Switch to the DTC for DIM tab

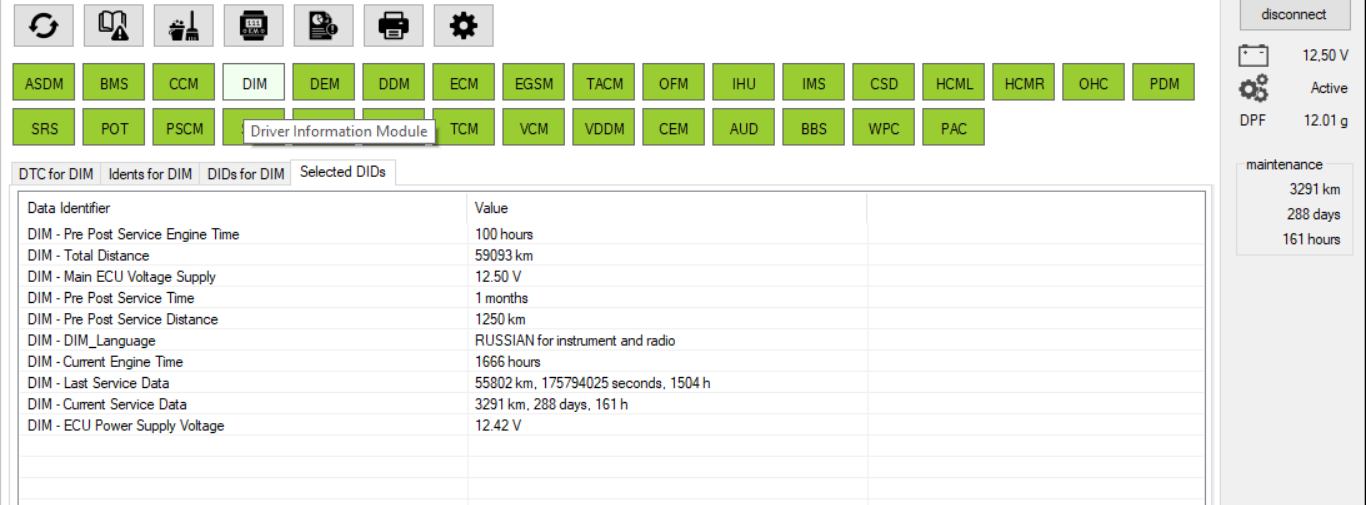point(56,174)
